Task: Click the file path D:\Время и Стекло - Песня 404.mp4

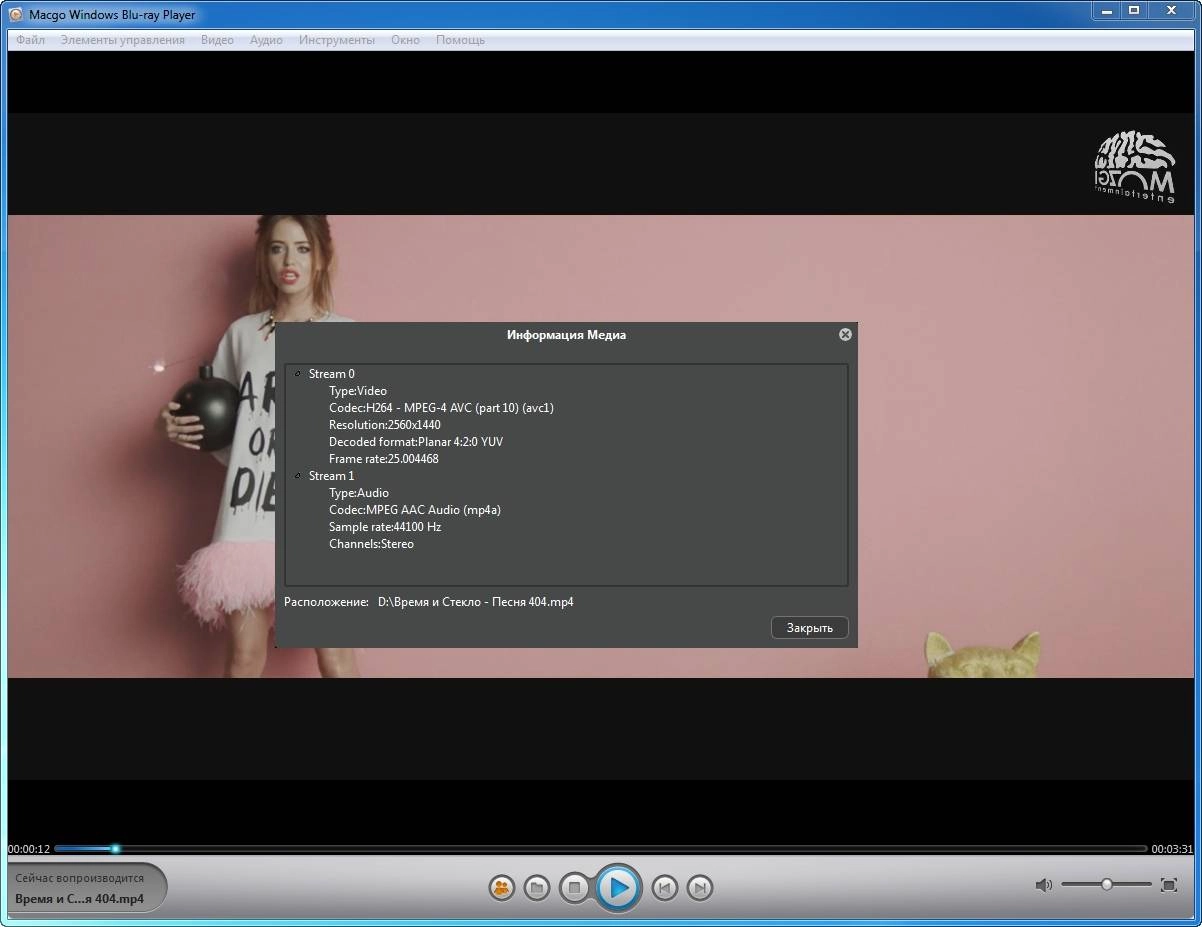Action: tap(476, 602)
